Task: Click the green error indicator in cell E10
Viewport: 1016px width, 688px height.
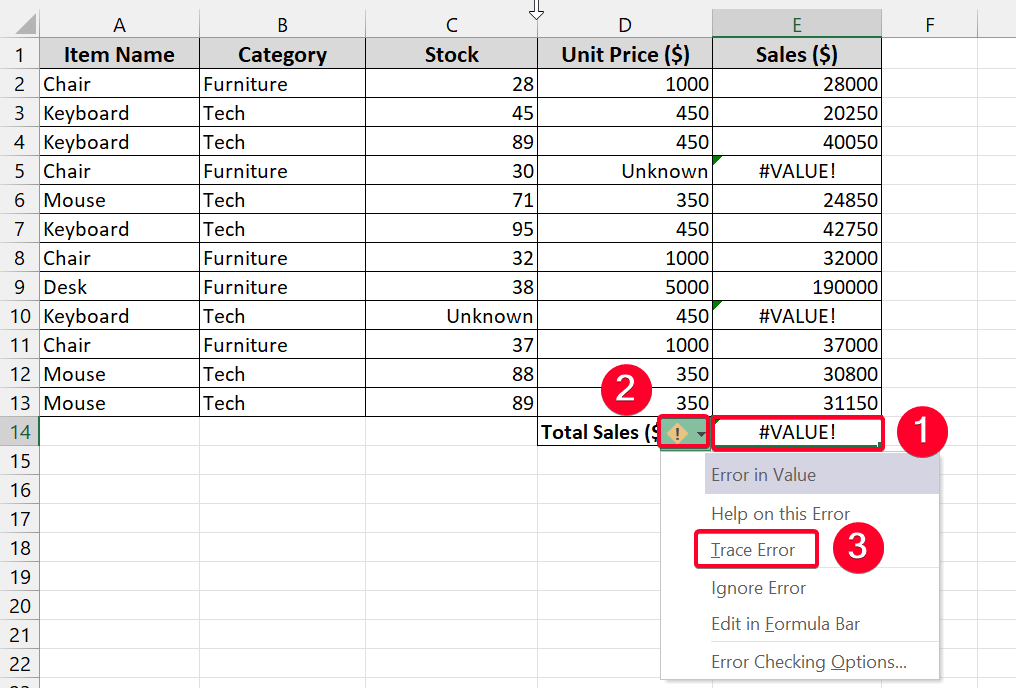Action: [x=716, y=305]
